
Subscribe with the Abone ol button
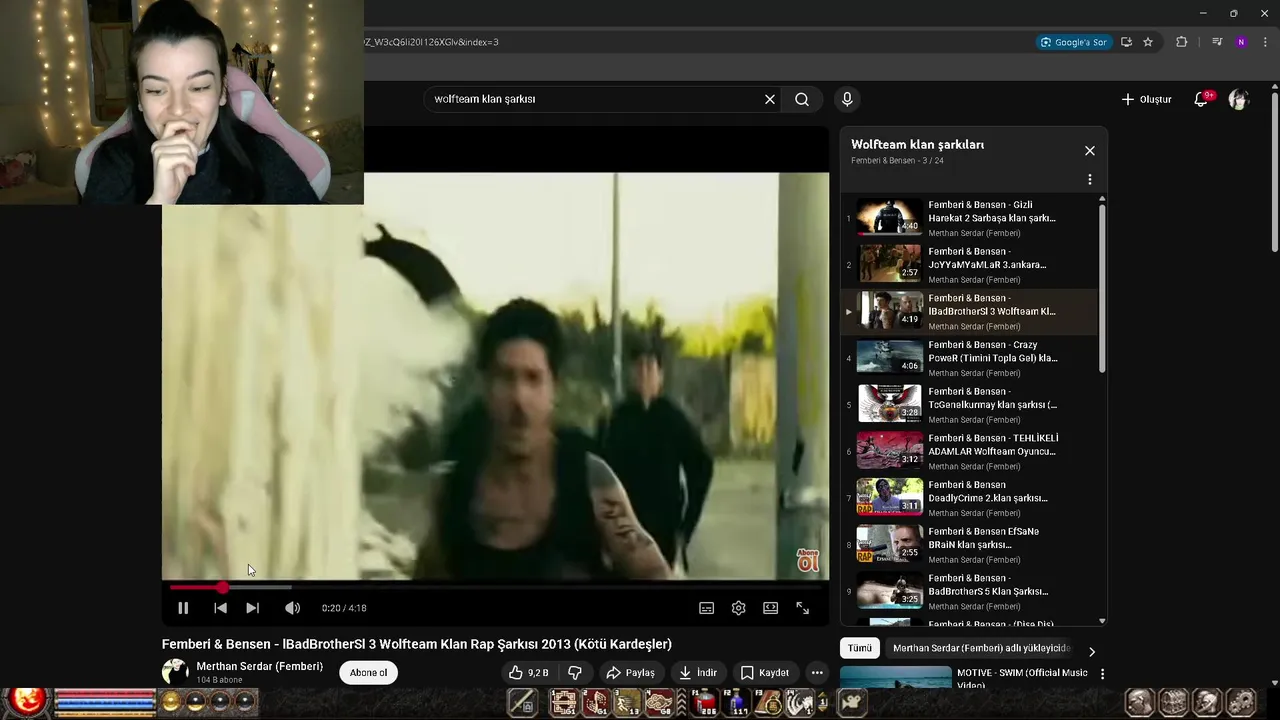[368, 673]
